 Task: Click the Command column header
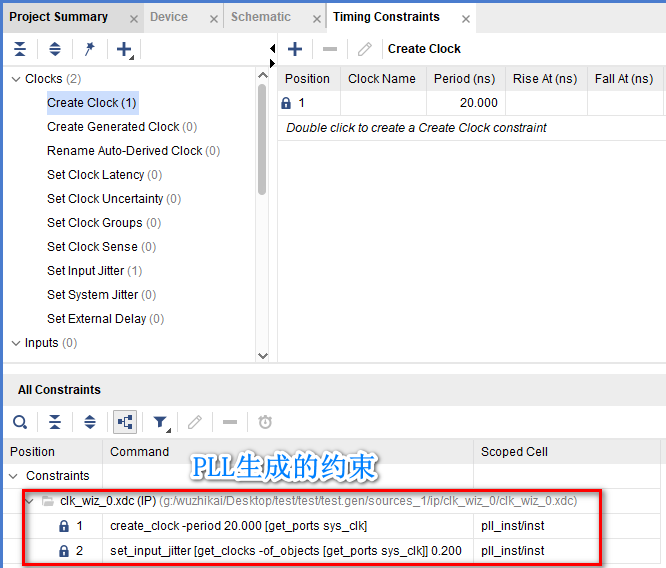288,452
